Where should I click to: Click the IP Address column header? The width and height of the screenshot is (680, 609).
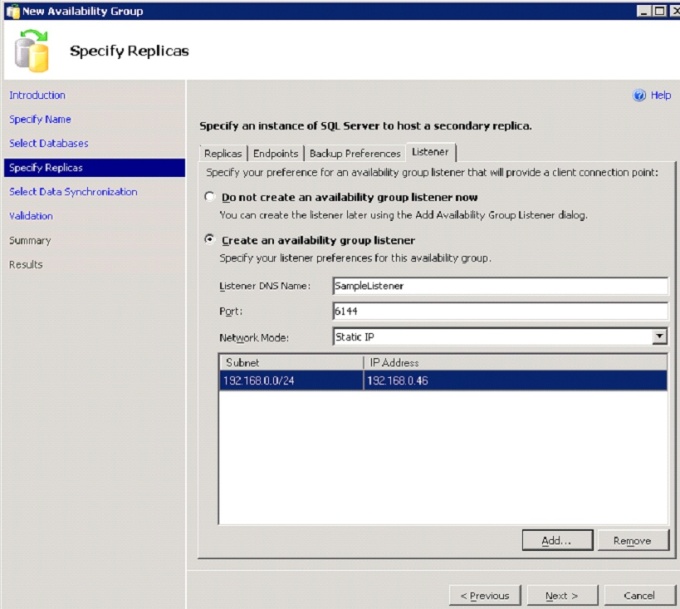click(x=515, y=363)
